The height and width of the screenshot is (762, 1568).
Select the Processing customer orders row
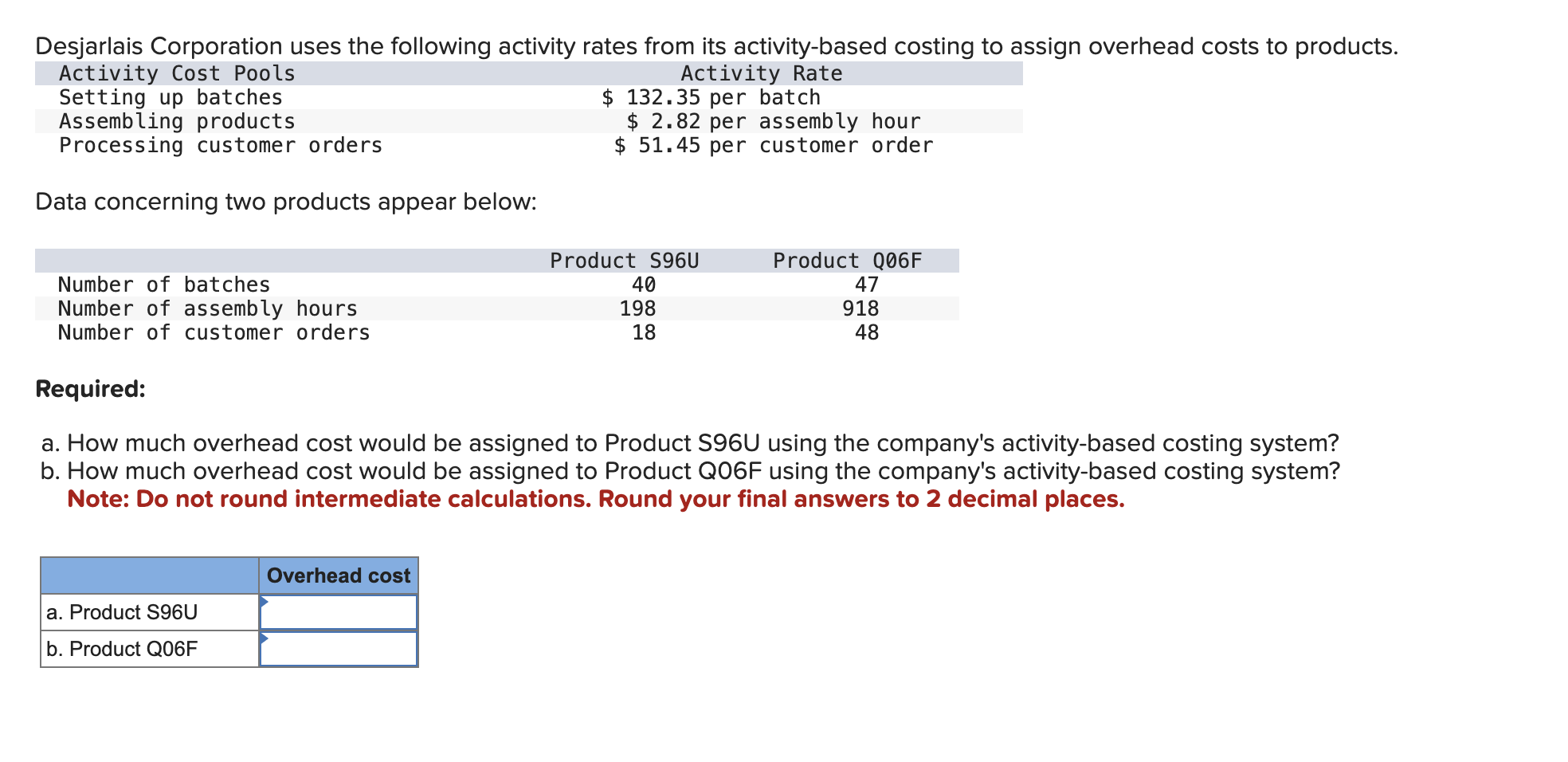[x=220, y=145]
